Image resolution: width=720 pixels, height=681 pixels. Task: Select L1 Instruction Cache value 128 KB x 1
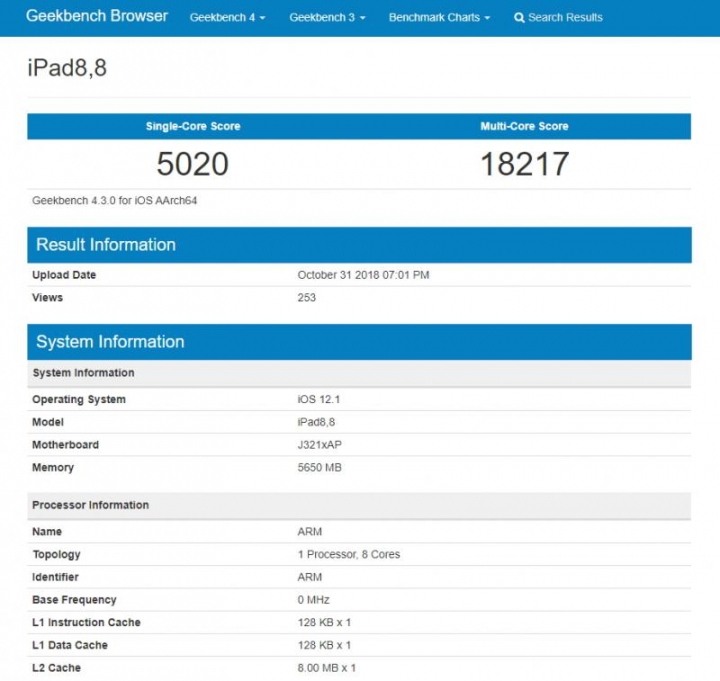point(324,623)
